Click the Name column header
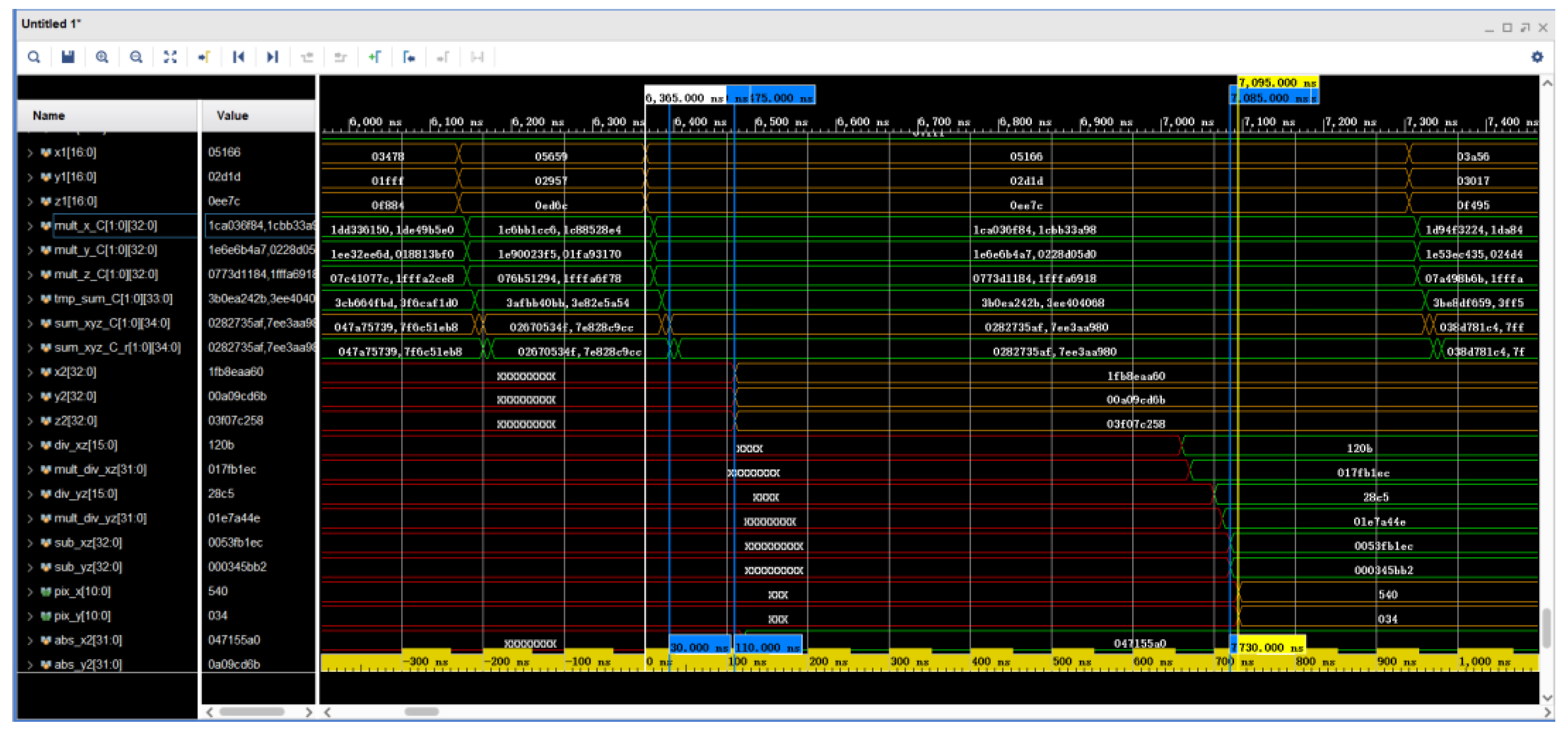Image resolution: width=1568 pixels, height=735 pixels. click(x=49, y=116)
